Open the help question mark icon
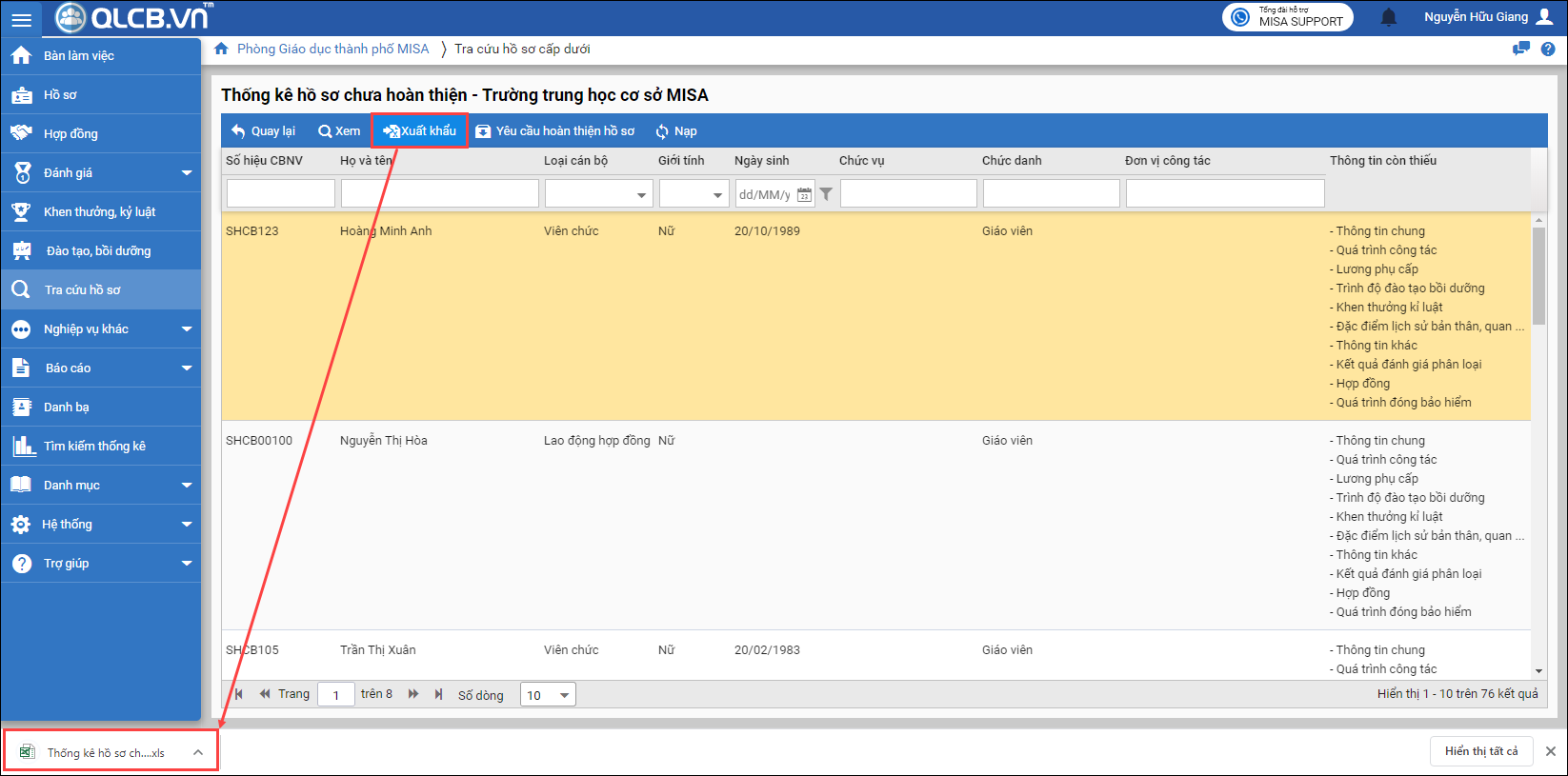Viewport: 1568px width, 776px height. tap(1548, 49)
